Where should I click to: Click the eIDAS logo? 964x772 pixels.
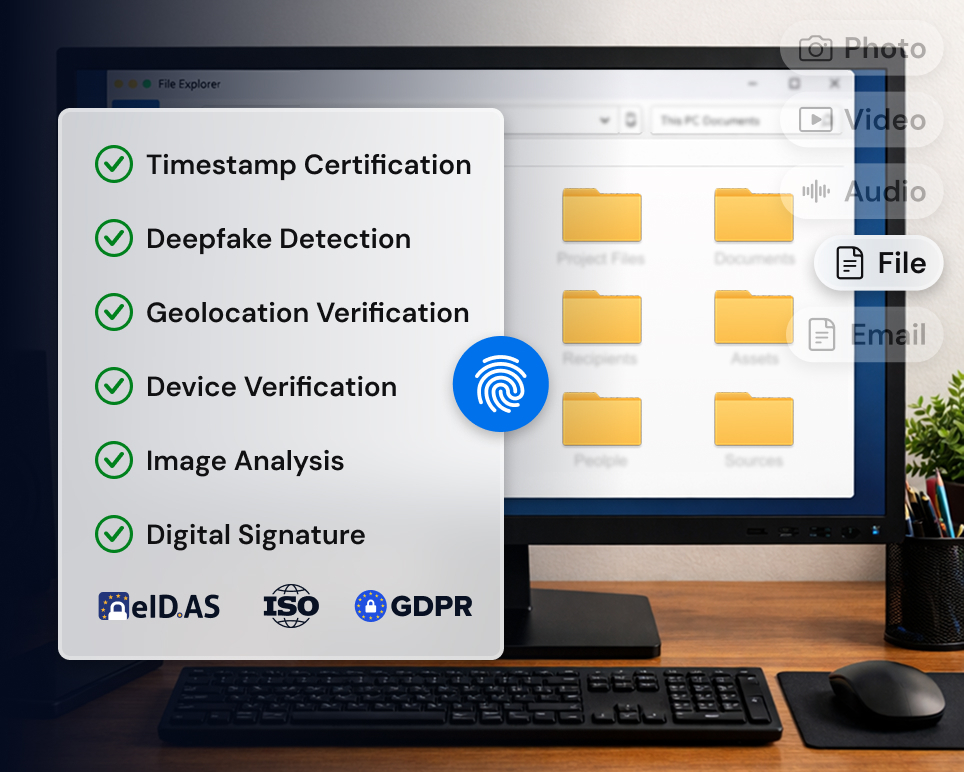[159, 606]
